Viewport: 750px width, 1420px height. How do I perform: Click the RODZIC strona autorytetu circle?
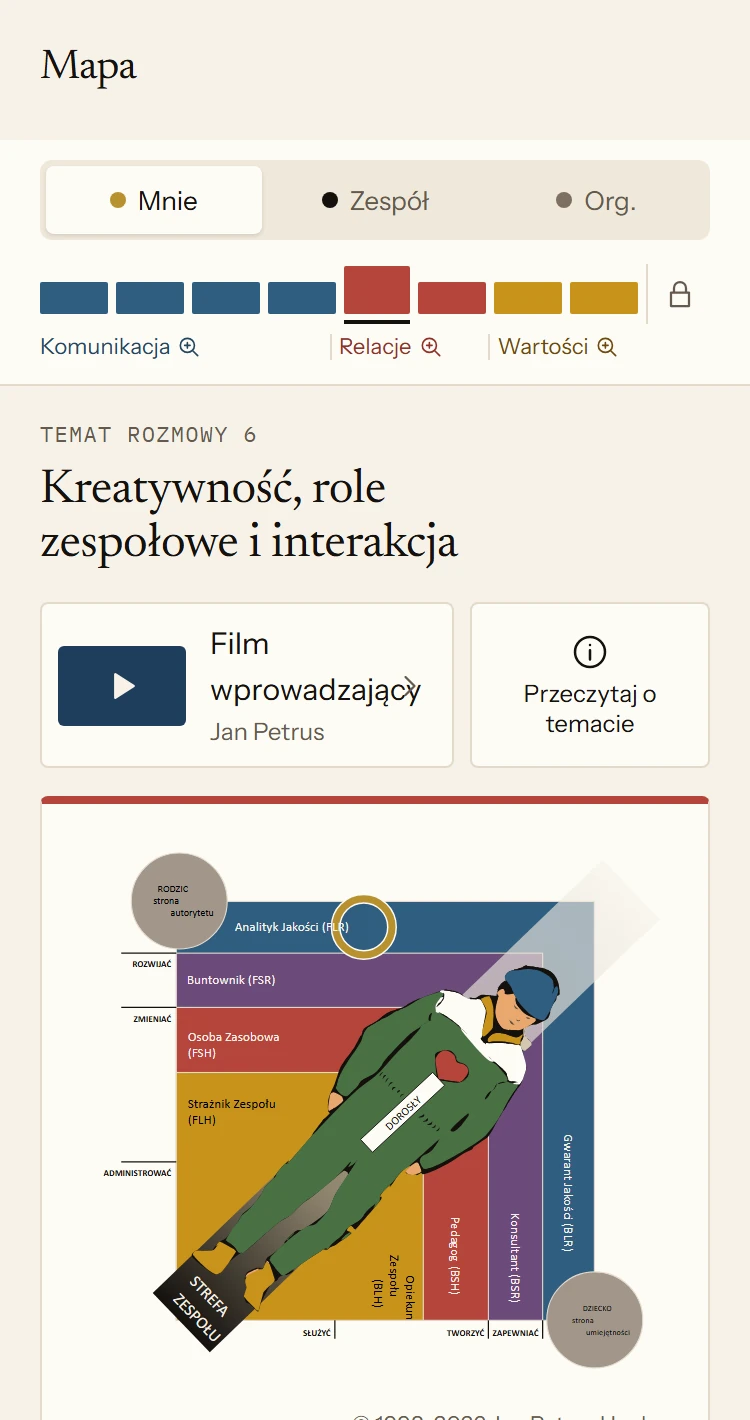click(x=179, y=901)
